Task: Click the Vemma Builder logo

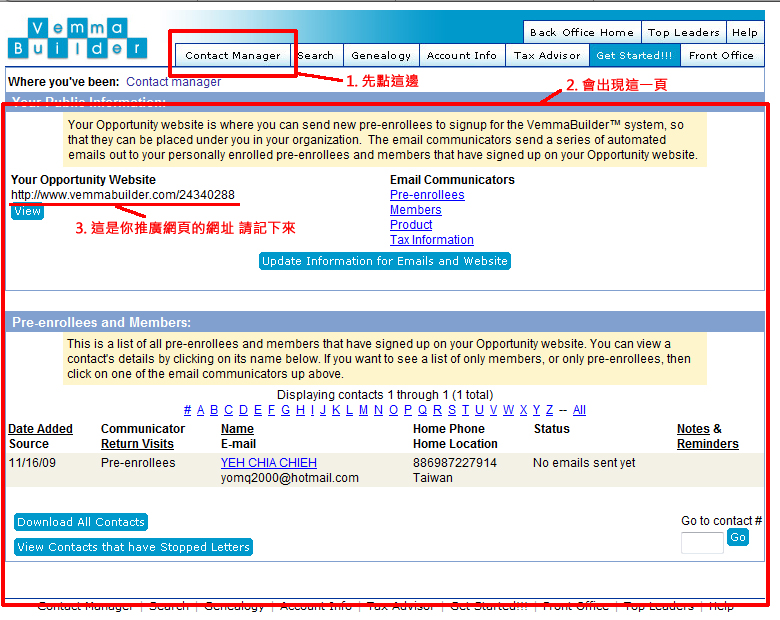Action: point(78,38)
